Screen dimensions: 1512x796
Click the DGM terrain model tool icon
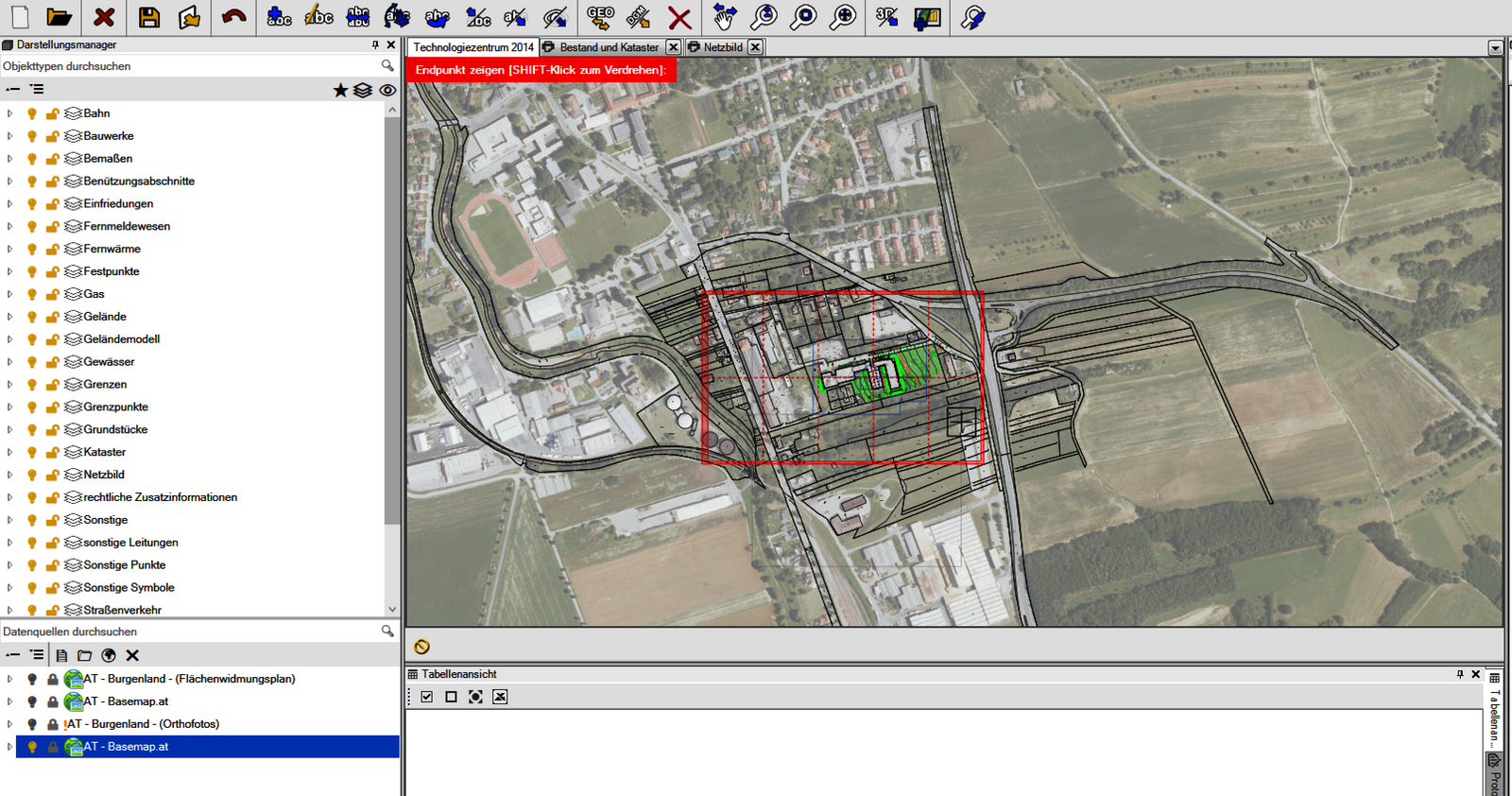tap(640, 17)
